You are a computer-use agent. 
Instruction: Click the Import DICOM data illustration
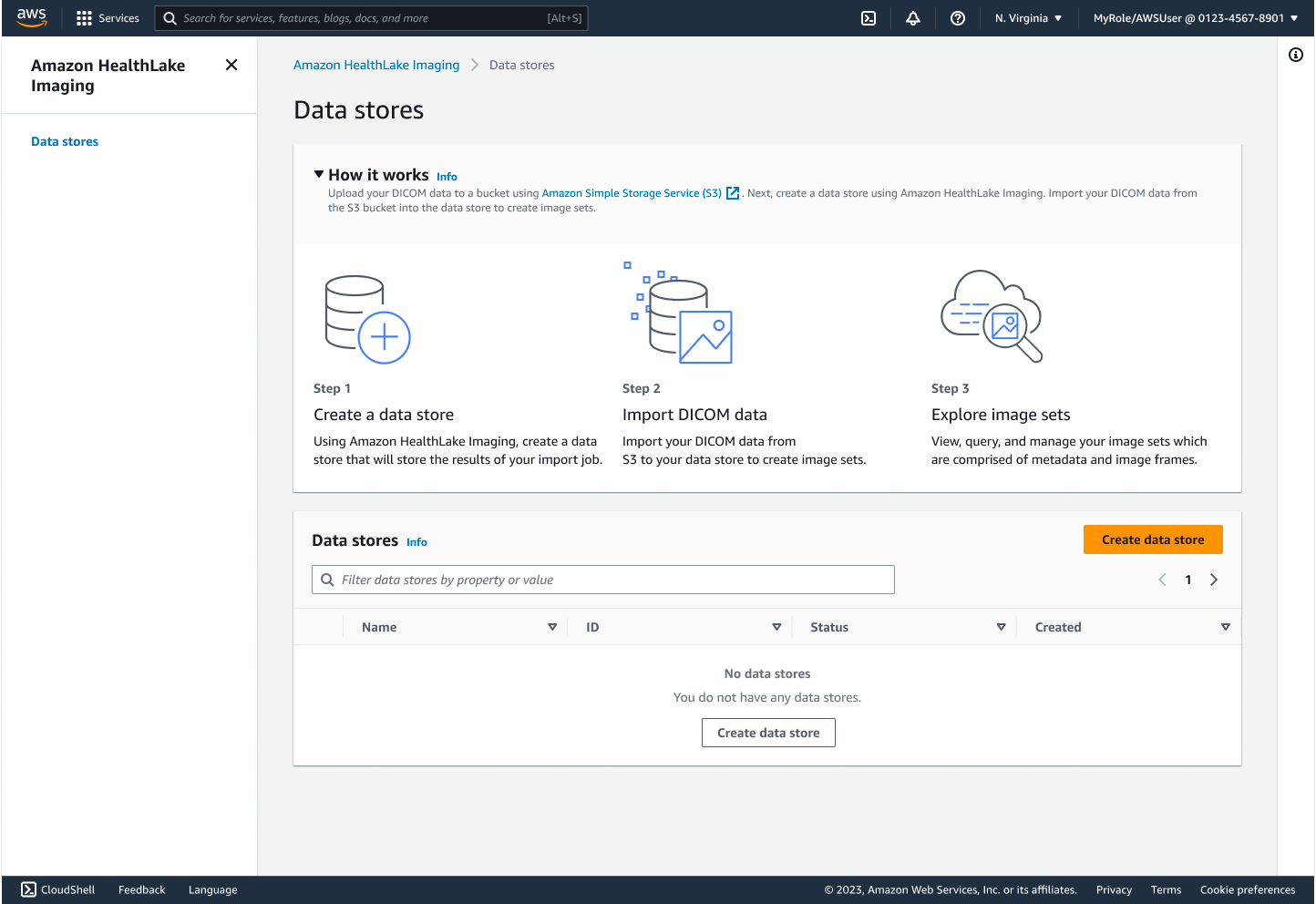678,313
